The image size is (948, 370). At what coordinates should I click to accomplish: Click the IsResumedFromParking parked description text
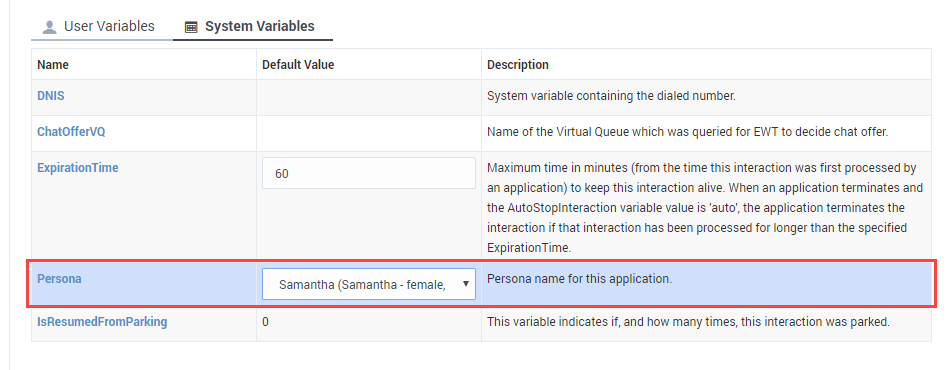point(689,322)
